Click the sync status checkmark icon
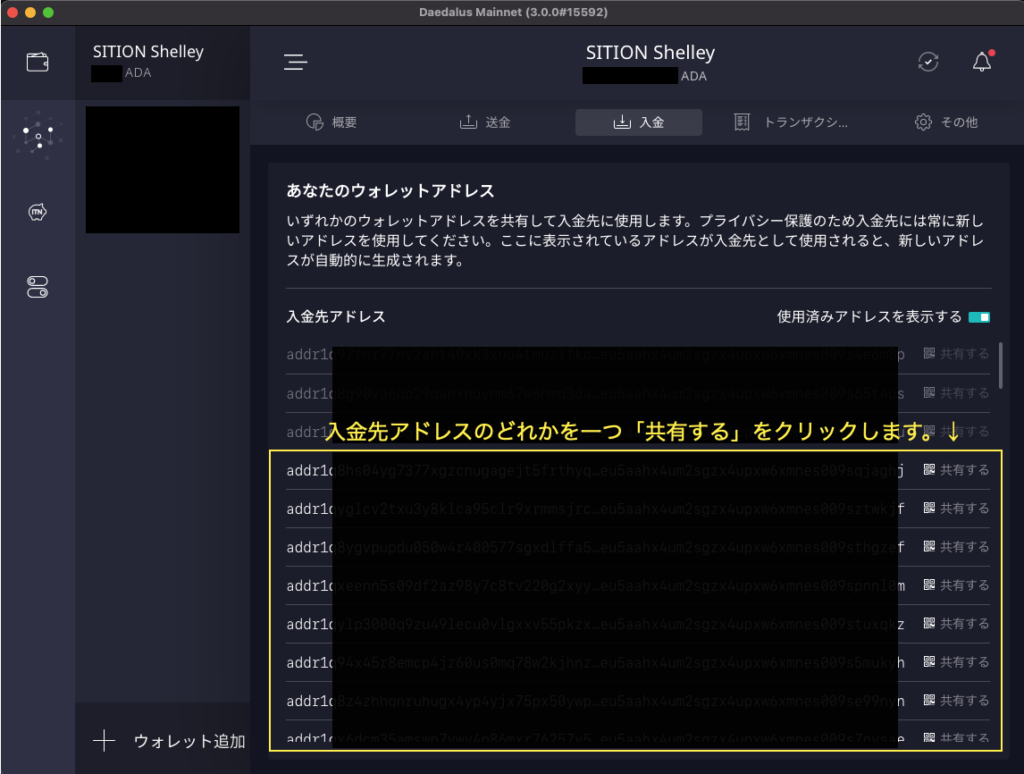Viewport: 1024px width, 774px height. 928,62
